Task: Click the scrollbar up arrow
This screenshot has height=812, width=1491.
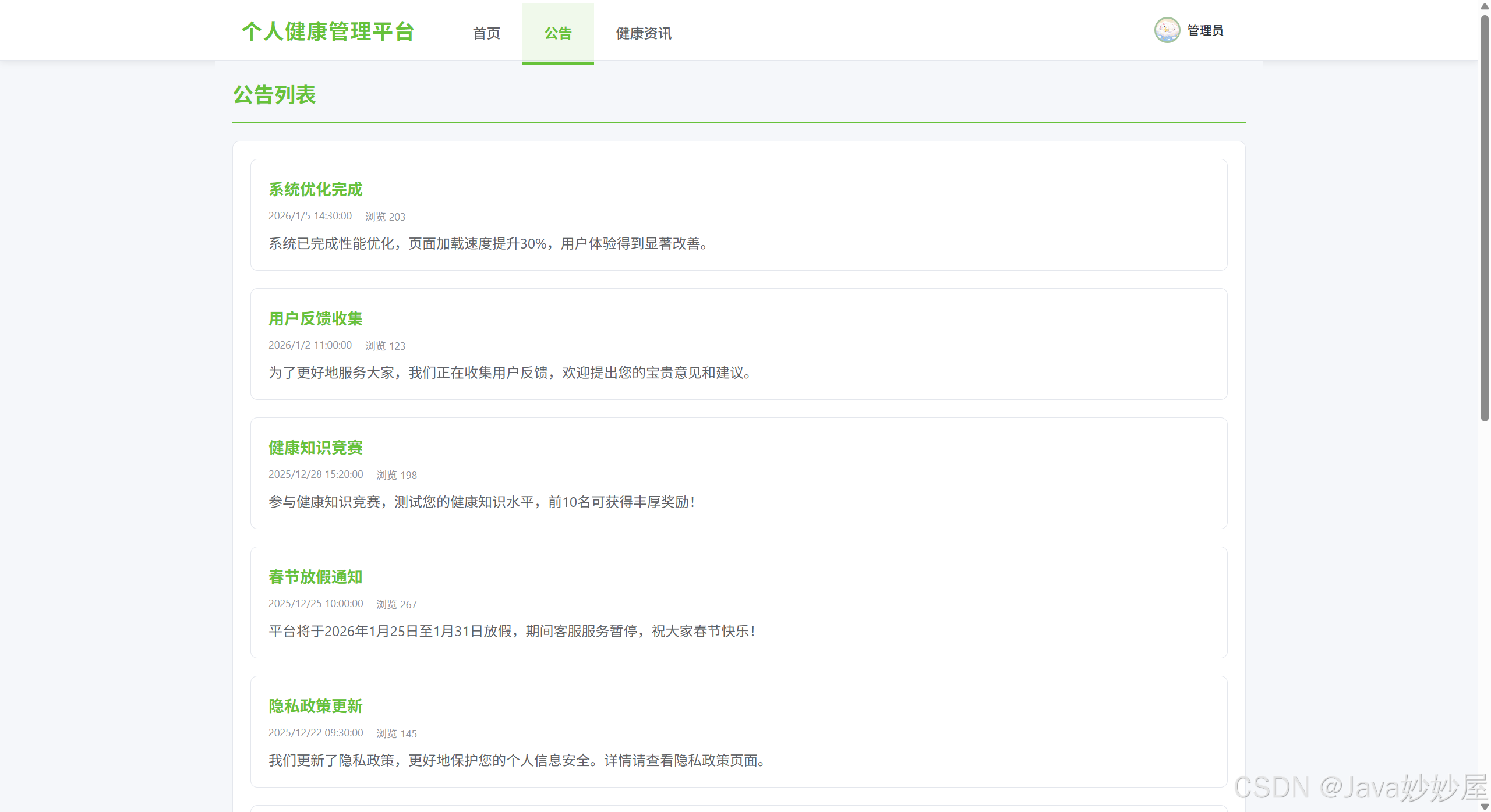Action: [1485, 6]
